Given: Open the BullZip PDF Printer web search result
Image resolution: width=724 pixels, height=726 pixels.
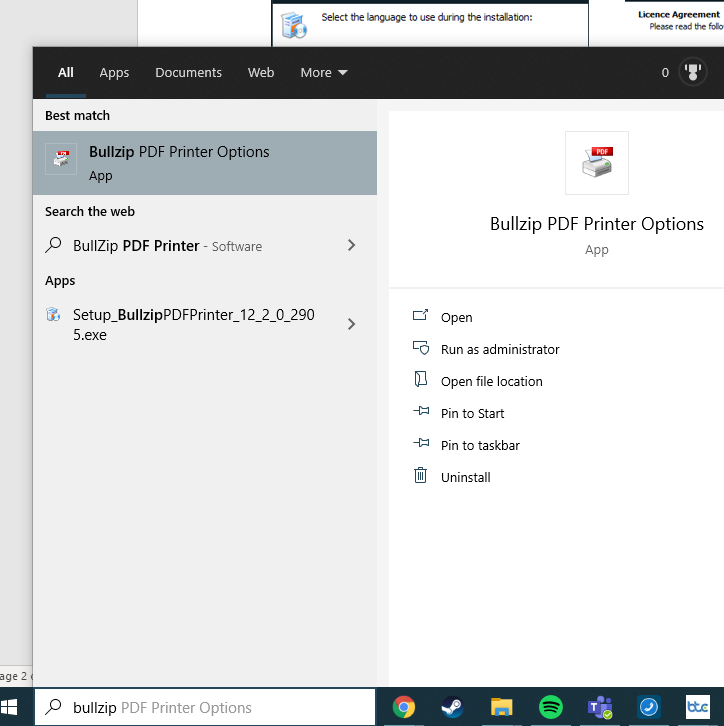Looking at the screenshot, I should pyautogui.click(x=205, y=245).
